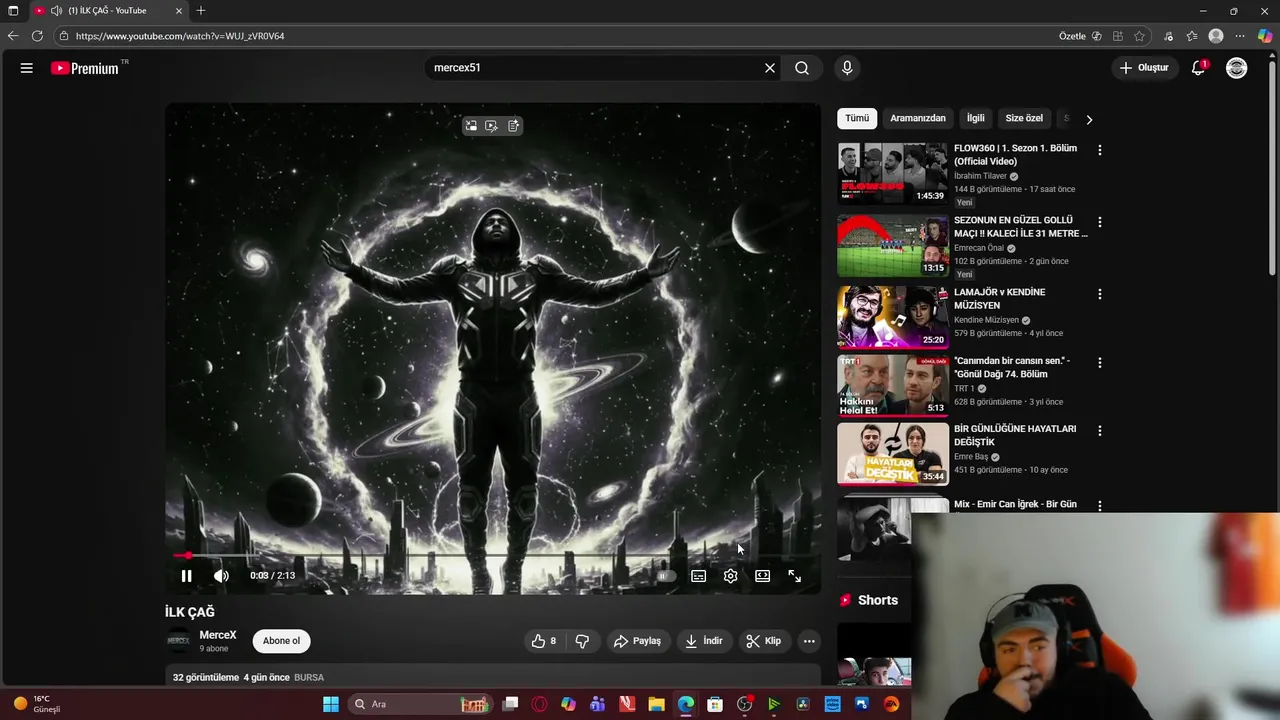Select the İlgili filter chip
The height and width of the screenshot is (720, 1280).
975,118
